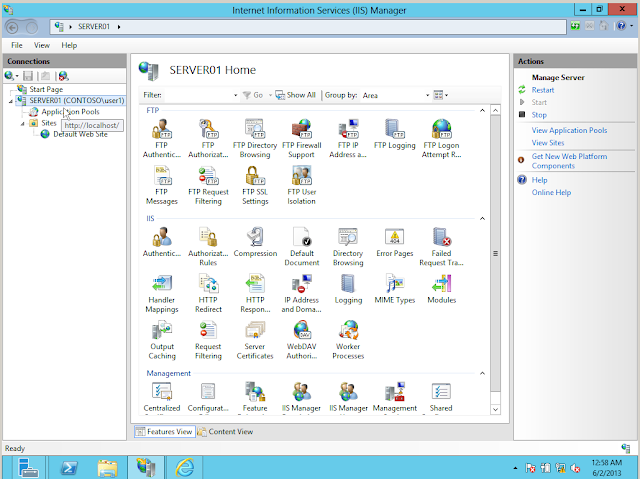Image resolution: width=640 pixels, height=479 pixels.
Task: Open the Group by Area dropdown
Action: point(427,95)
